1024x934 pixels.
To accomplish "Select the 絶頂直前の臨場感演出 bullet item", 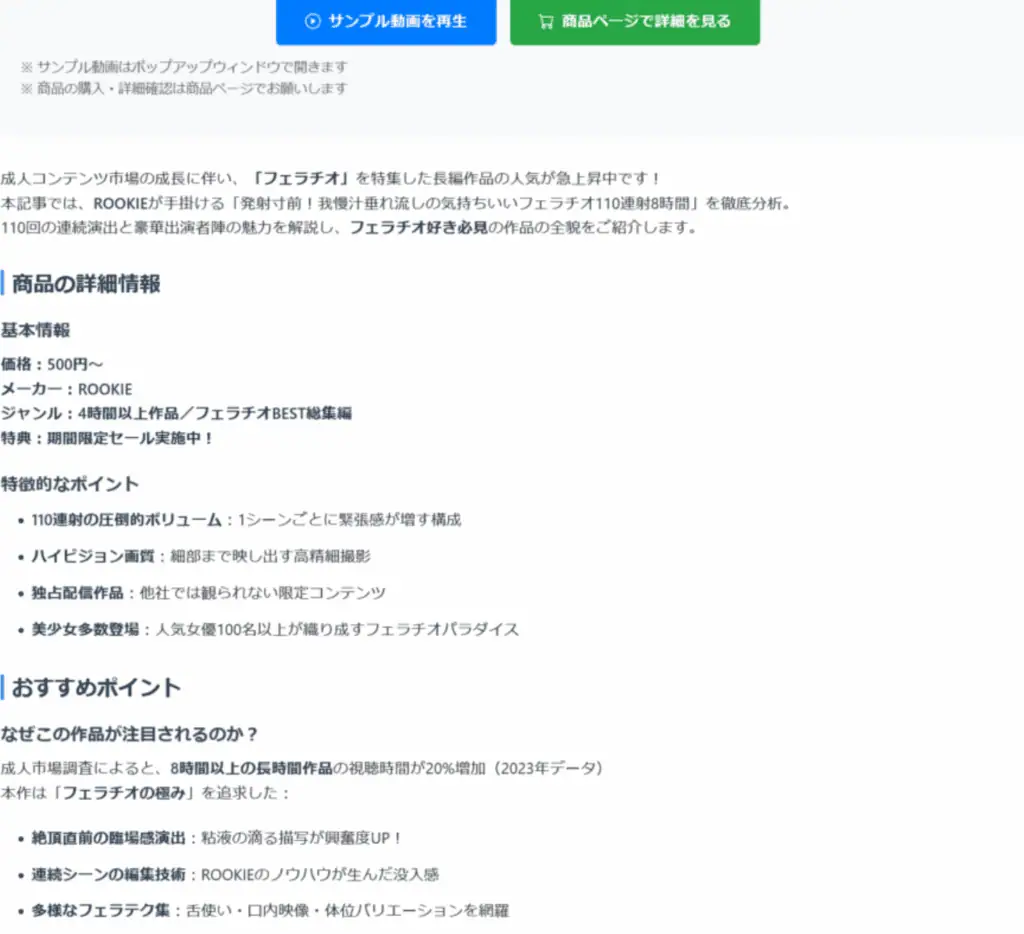I will (216, 837).
